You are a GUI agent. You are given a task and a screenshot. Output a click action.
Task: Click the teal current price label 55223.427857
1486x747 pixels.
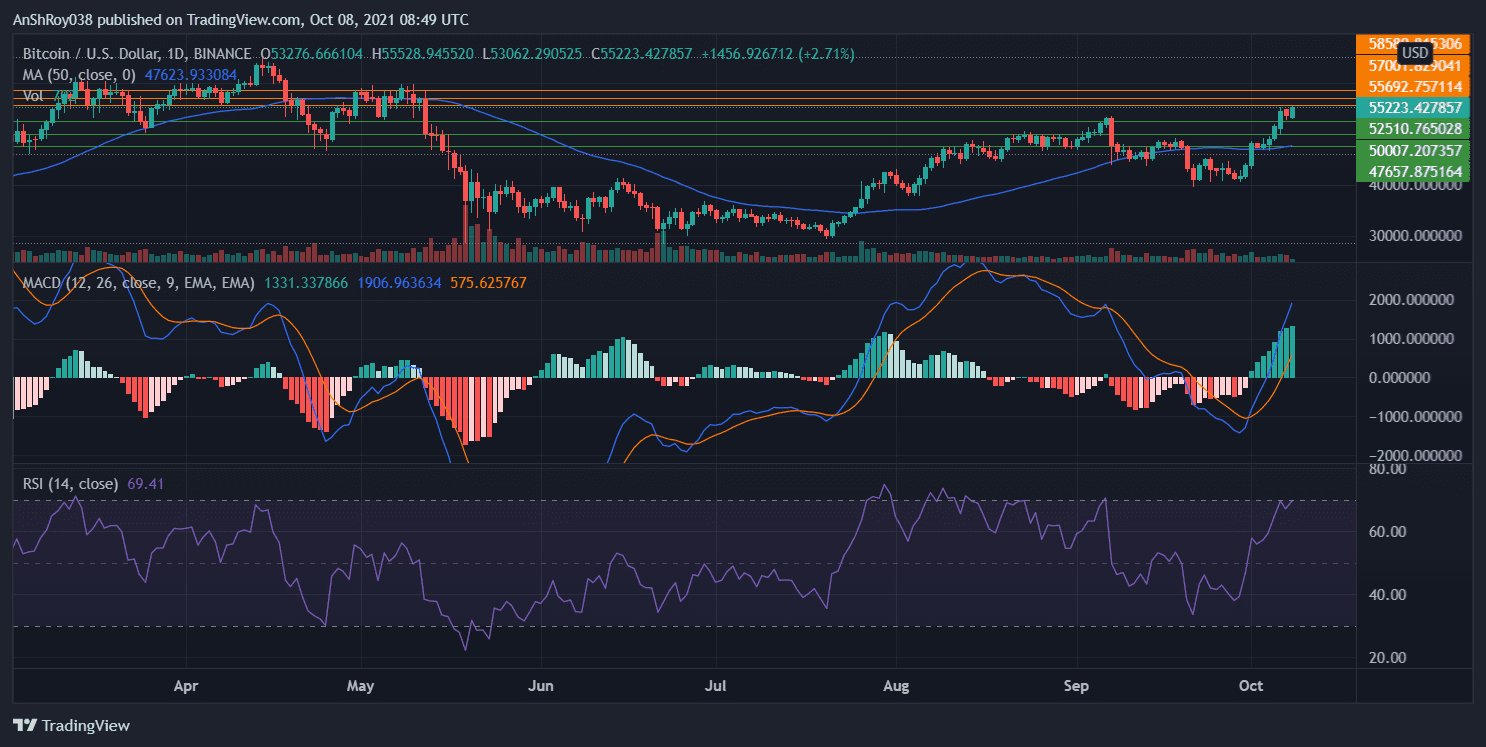(1414, 107)
